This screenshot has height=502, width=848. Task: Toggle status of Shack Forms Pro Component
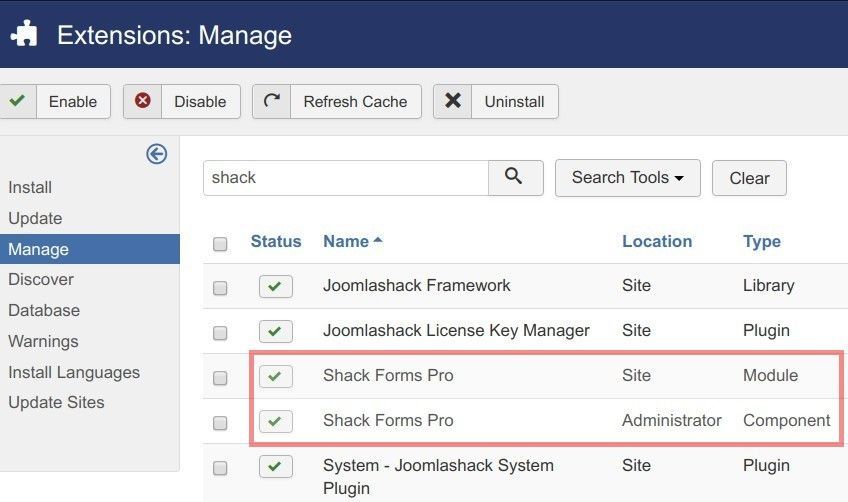[x=276, y=421]
